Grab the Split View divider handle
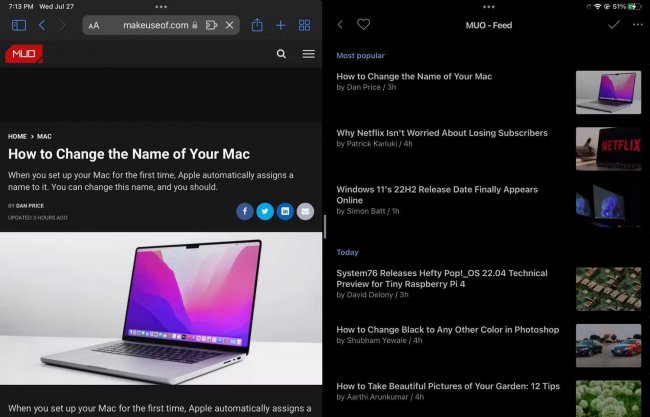Image resolution: width=650 pixels, height=417 pixels. [325, 226]
